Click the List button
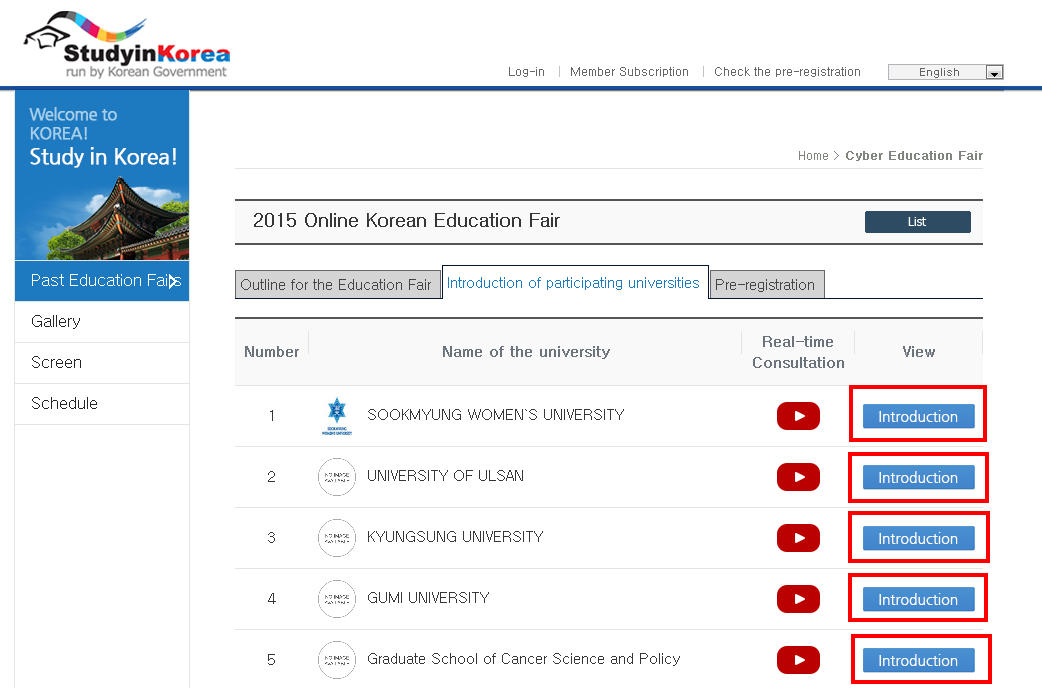The image size is (1042, 688). [x=918, y=222]
